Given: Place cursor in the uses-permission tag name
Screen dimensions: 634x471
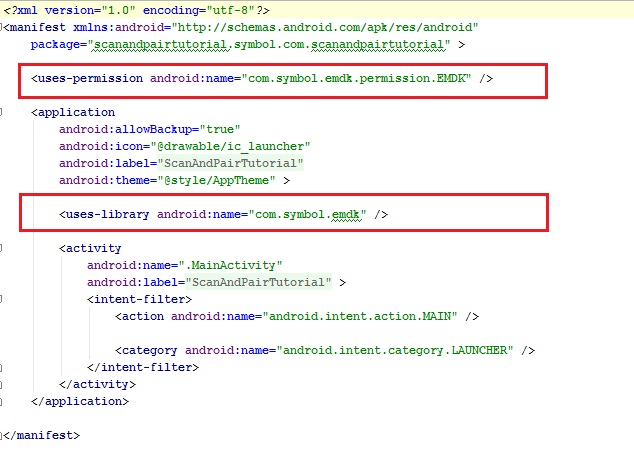Looking at the screenshot, I should (x=92, y=77).
